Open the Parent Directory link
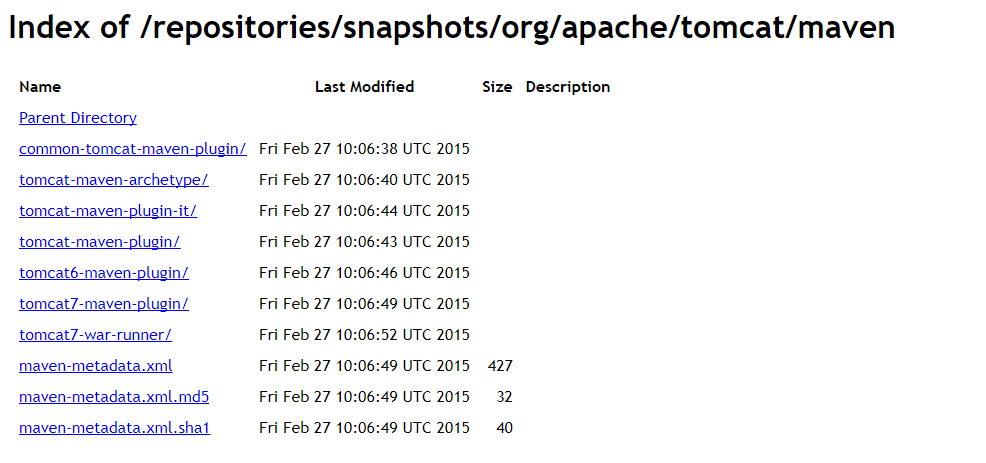 [x=77, y=118]
